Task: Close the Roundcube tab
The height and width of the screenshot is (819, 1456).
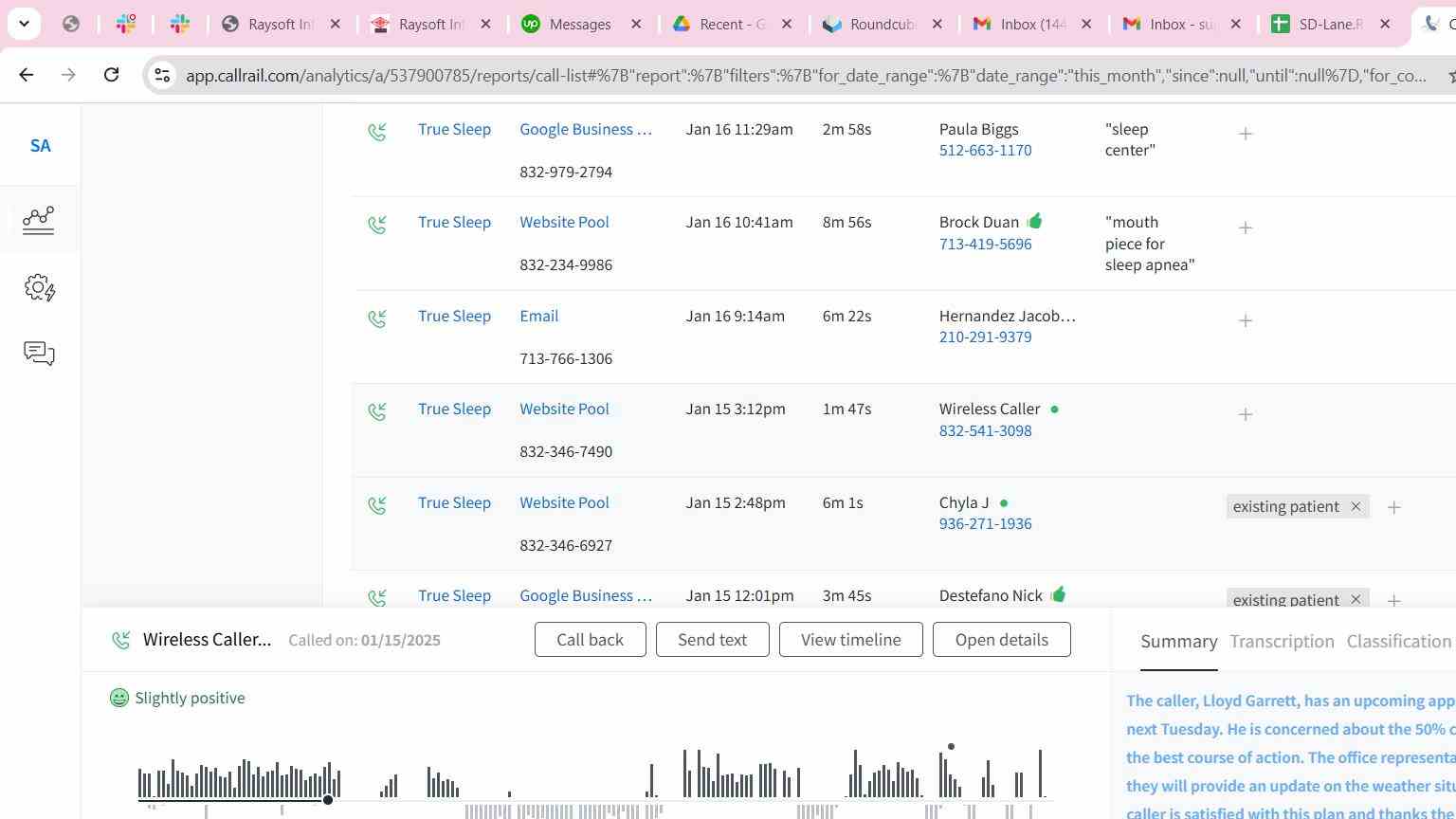Action: (937, 24)
